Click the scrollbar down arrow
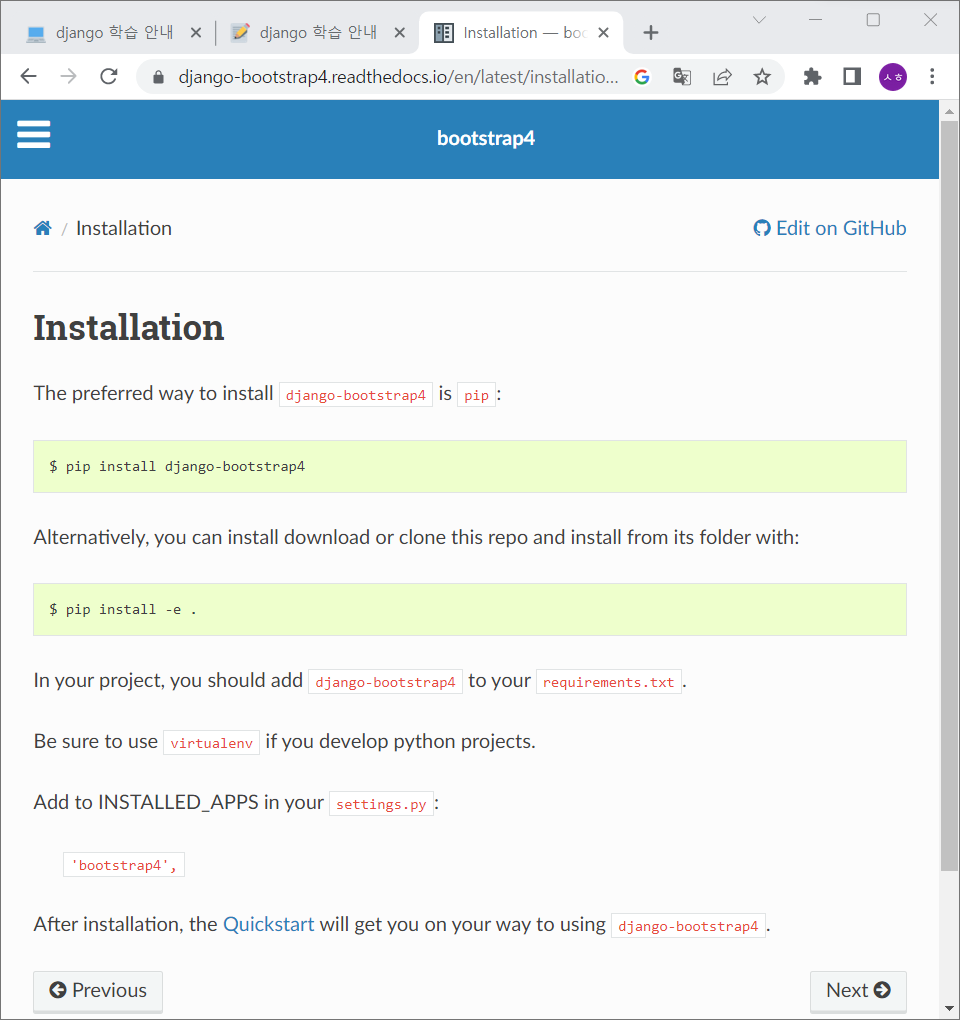This screenshot has height=1020, width=960. [950, 1009]
